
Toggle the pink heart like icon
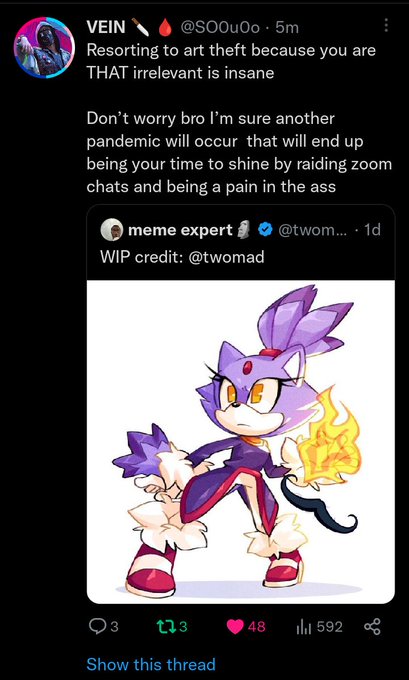[236, 627]
